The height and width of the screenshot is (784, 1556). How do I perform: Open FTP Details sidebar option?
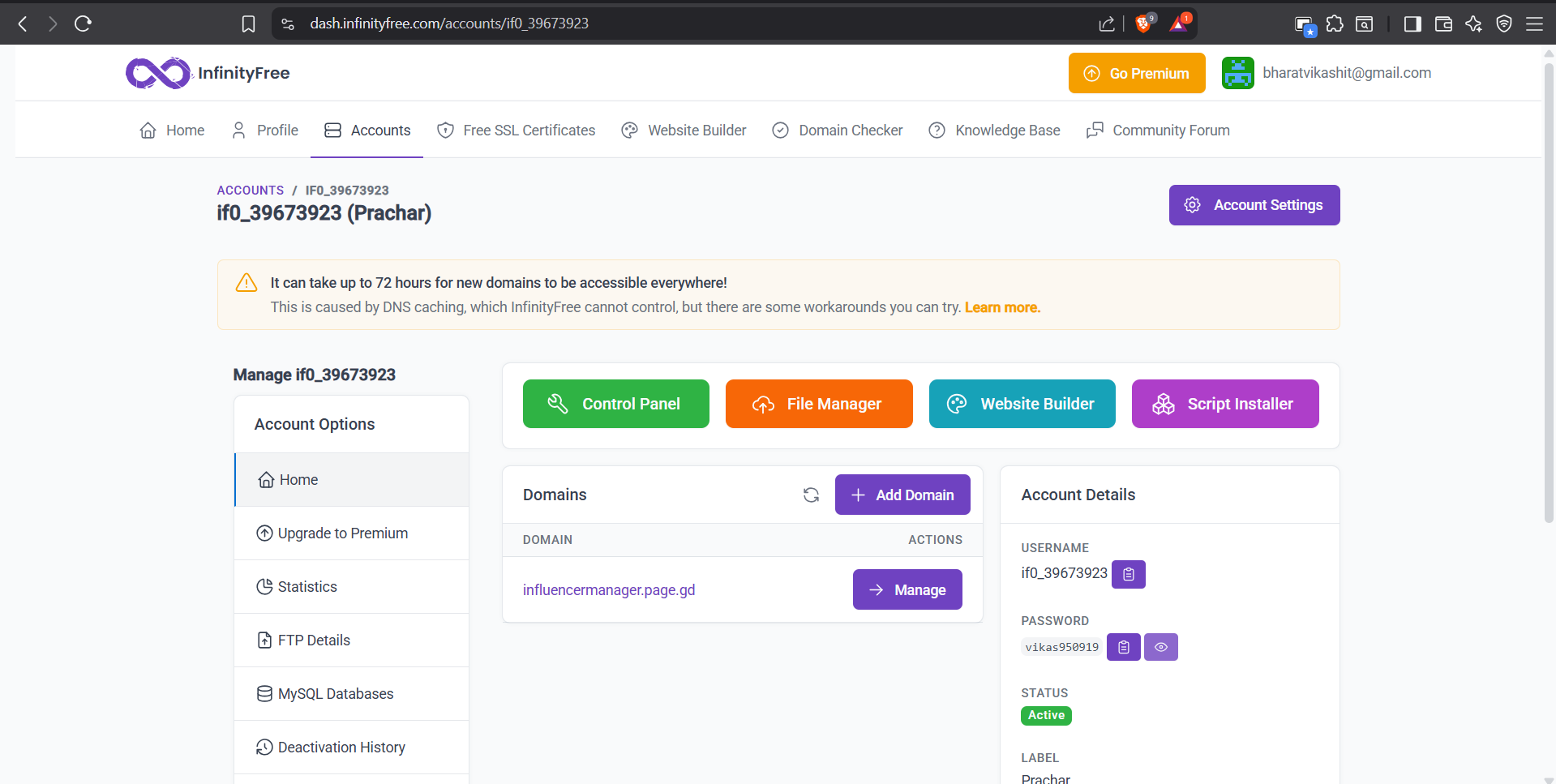point(351,640)
